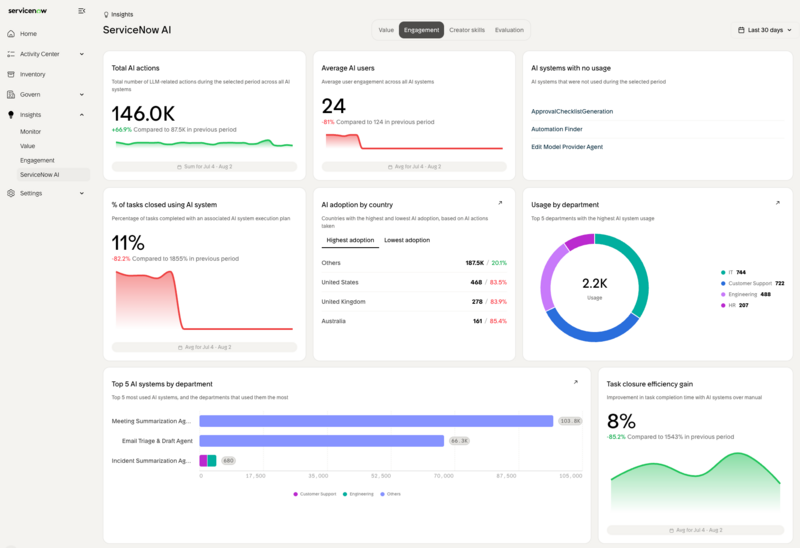Click the United States row
This screenshot has width=800, height=548.
point(414,282)
